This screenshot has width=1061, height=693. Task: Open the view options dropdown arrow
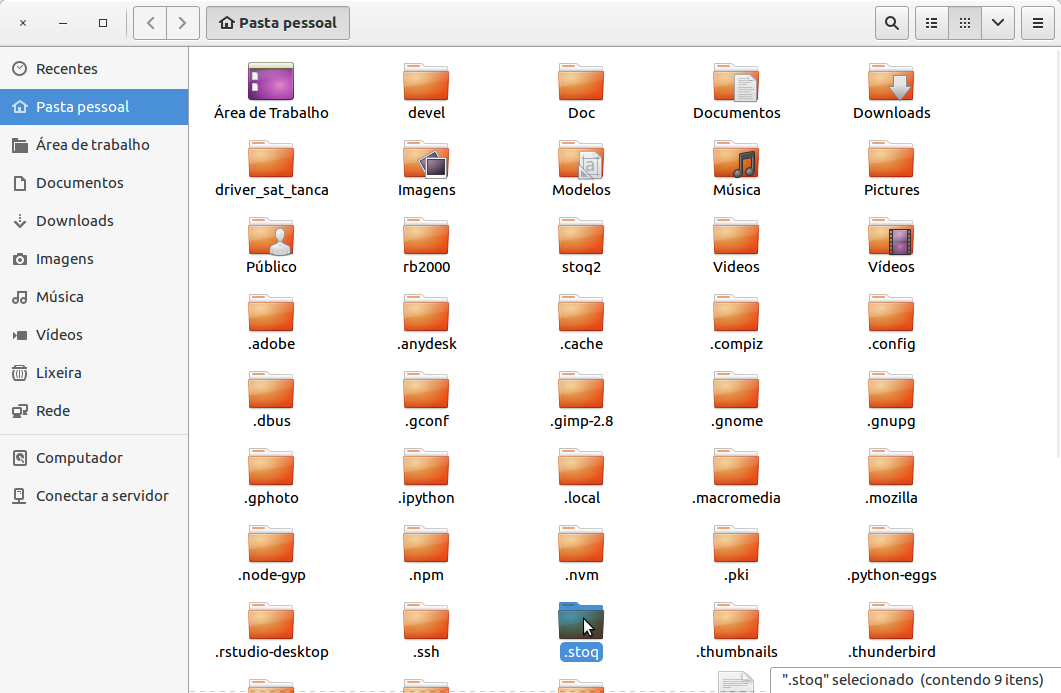(x=998, y=23)
